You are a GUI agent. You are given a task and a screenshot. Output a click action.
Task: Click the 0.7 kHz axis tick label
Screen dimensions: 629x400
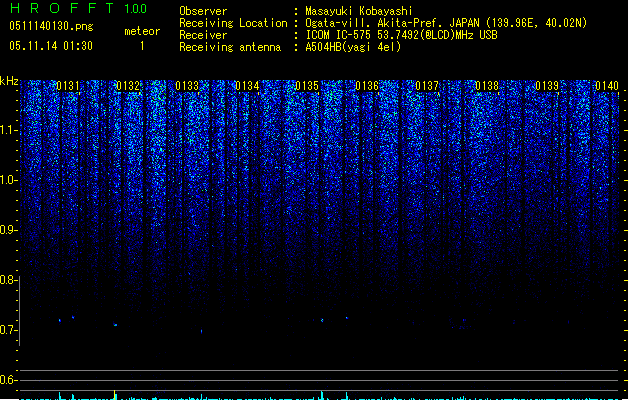point(8,330)
